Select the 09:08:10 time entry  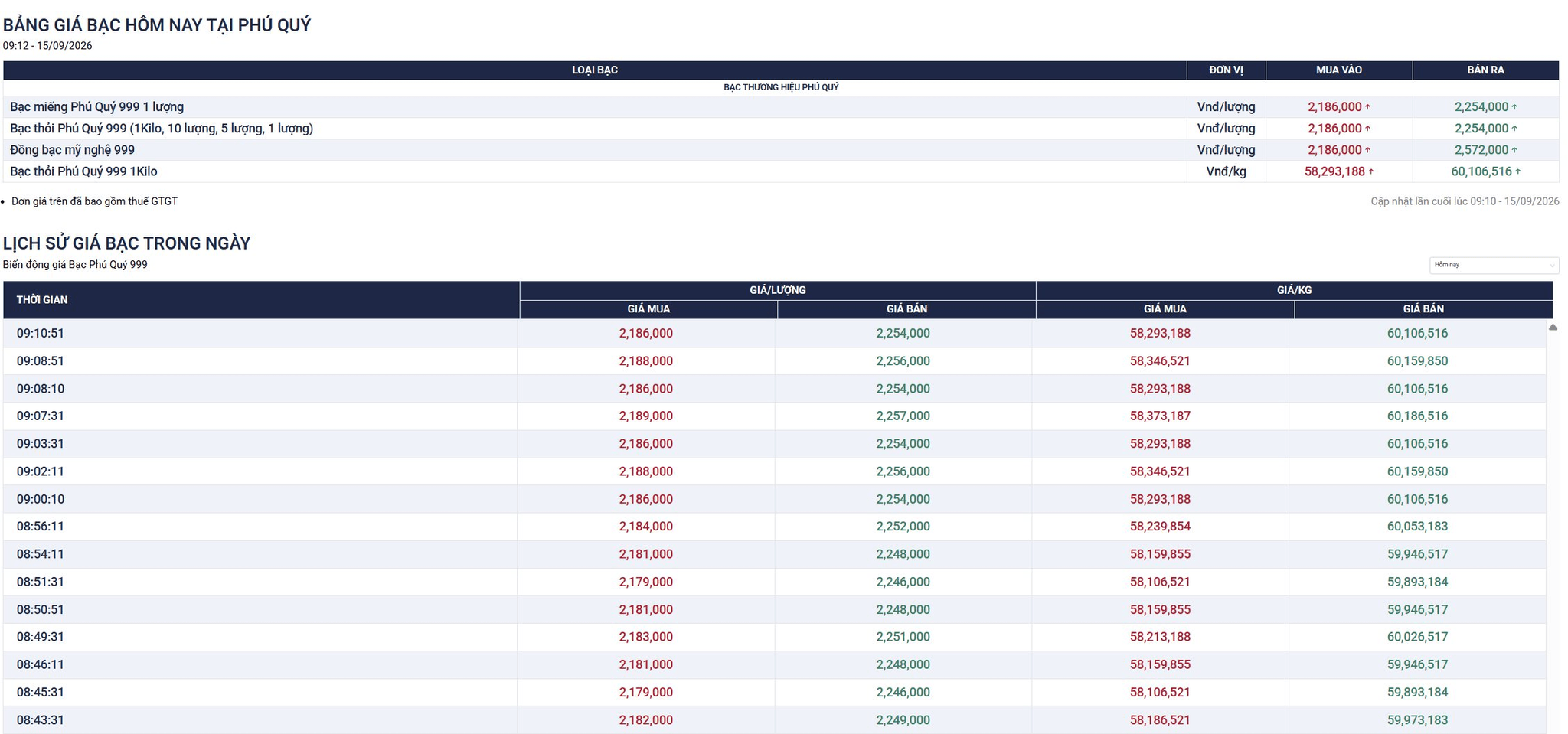41,389
